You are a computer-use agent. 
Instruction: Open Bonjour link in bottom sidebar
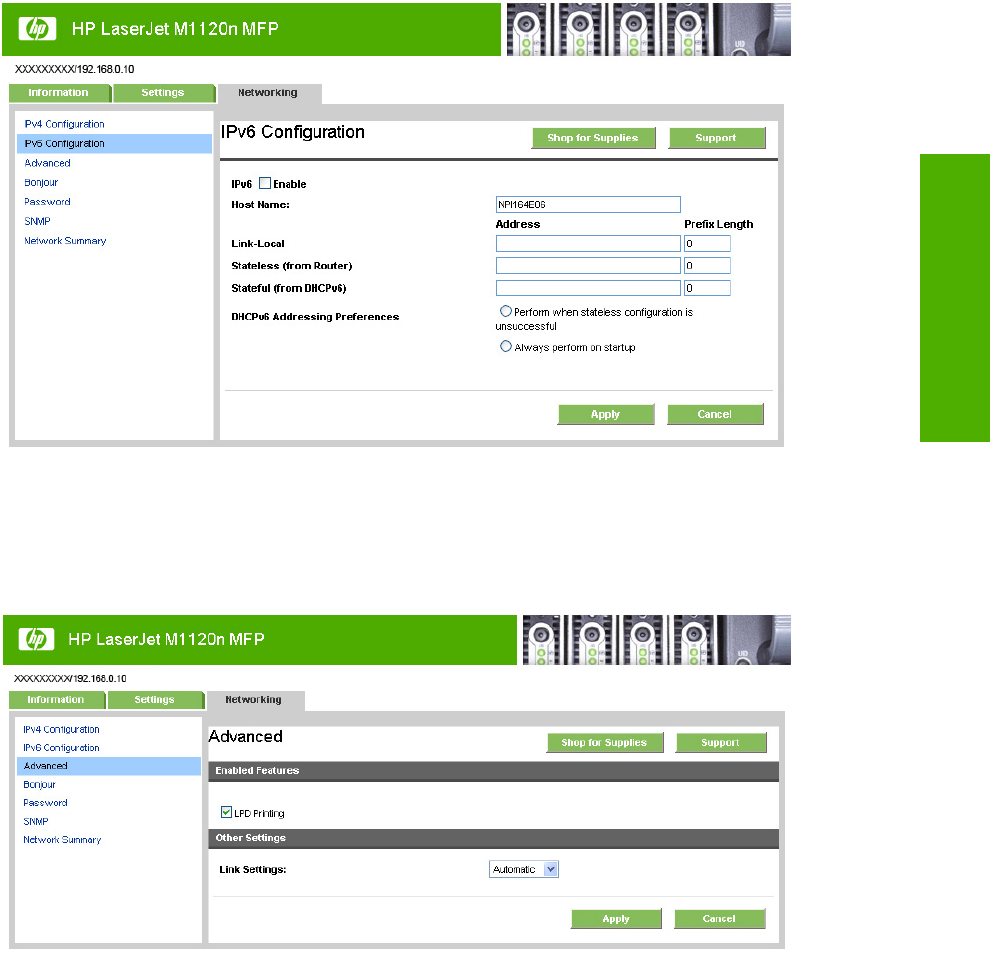pos(39,784)
